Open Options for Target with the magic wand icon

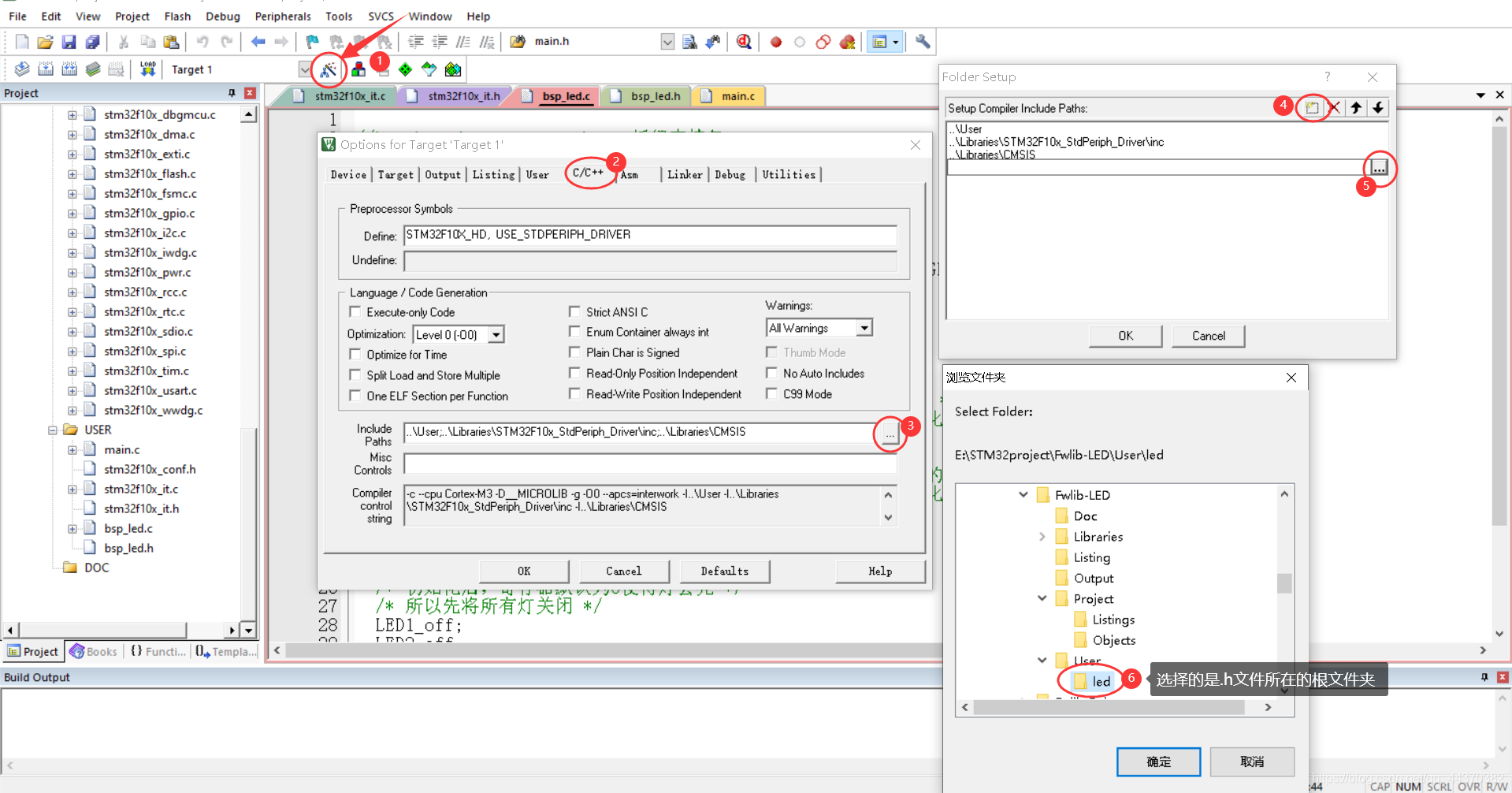pos(329,70)
